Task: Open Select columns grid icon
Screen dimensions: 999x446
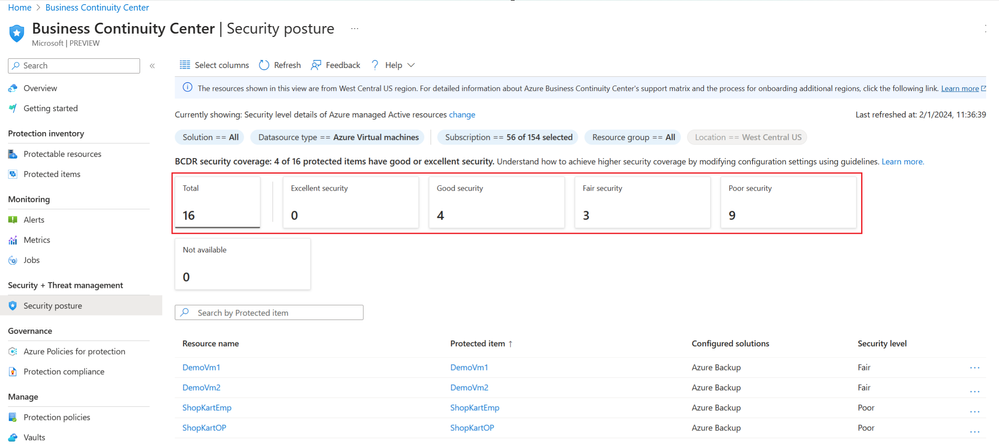Action: (185, 65)
